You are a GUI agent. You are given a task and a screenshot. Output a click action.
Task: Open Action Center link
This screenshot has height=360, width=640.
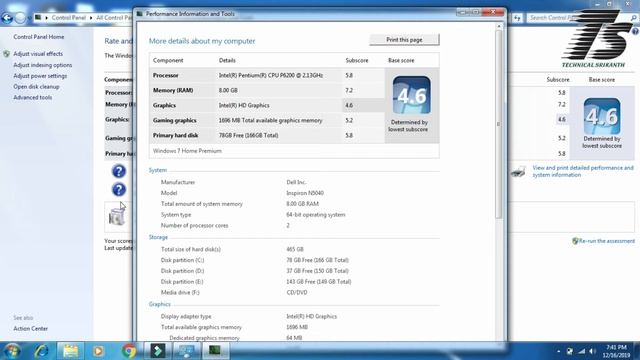coord(31,329)
